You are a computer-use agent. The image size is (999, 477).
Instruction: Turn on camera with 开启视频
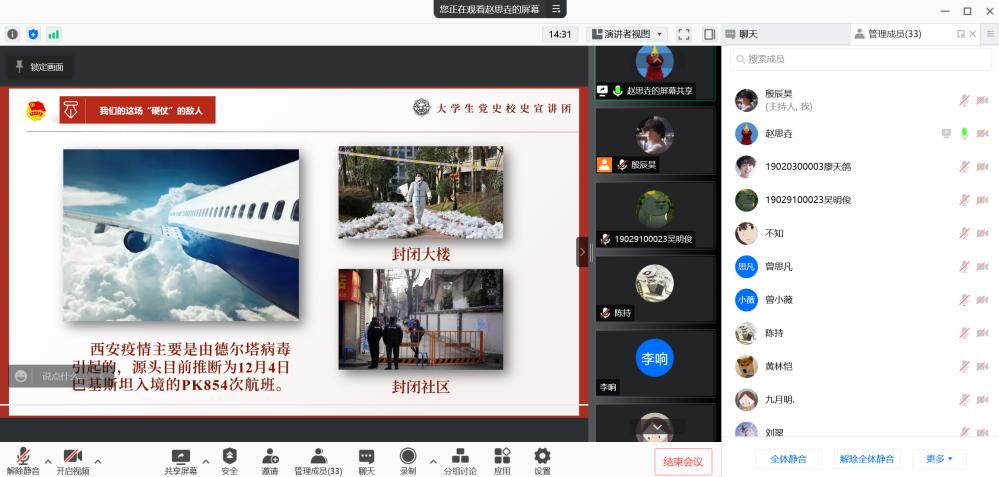click(72, 457)
